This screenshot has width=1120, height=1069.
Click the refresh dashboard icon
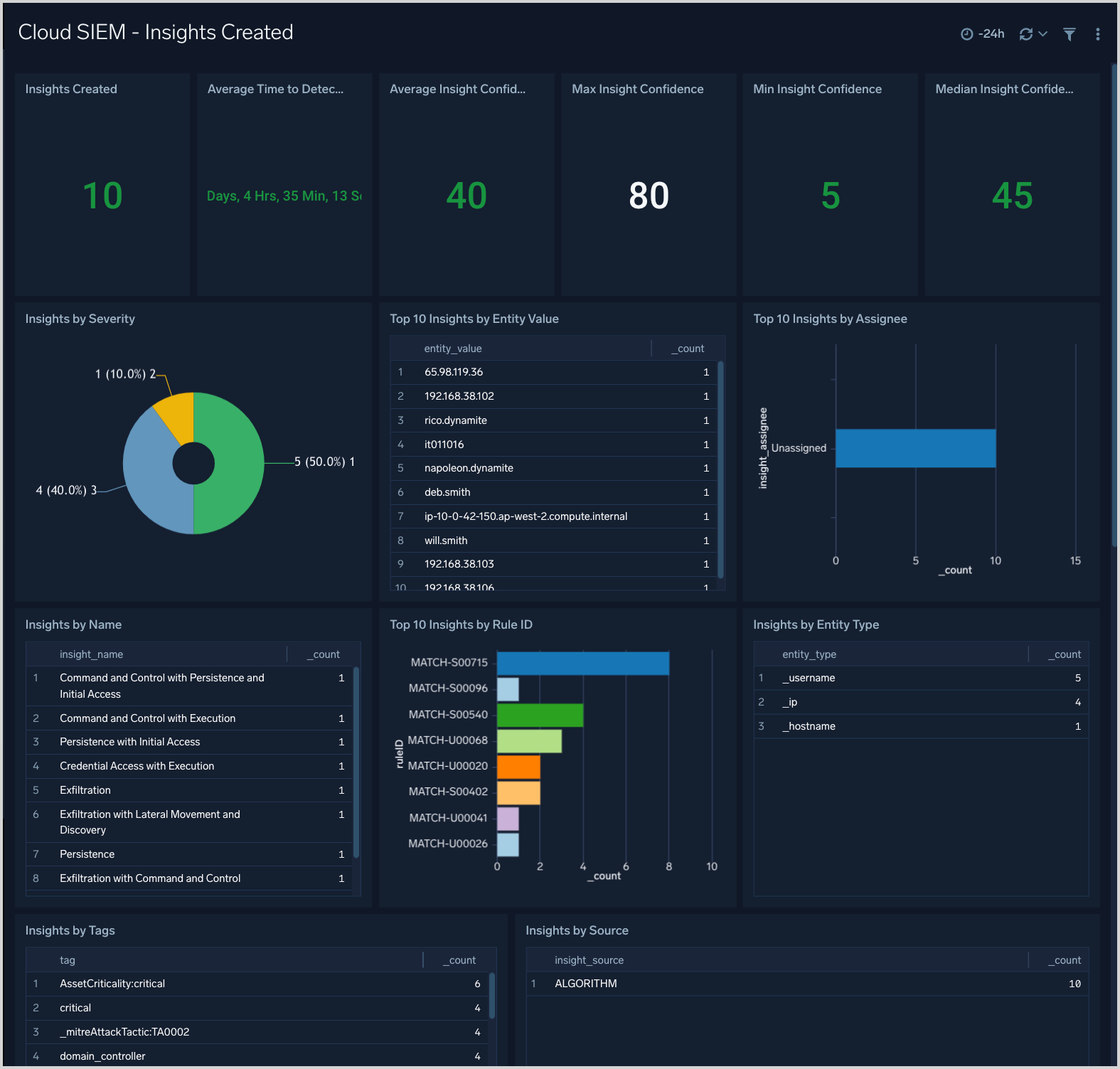click(1025, 34)
